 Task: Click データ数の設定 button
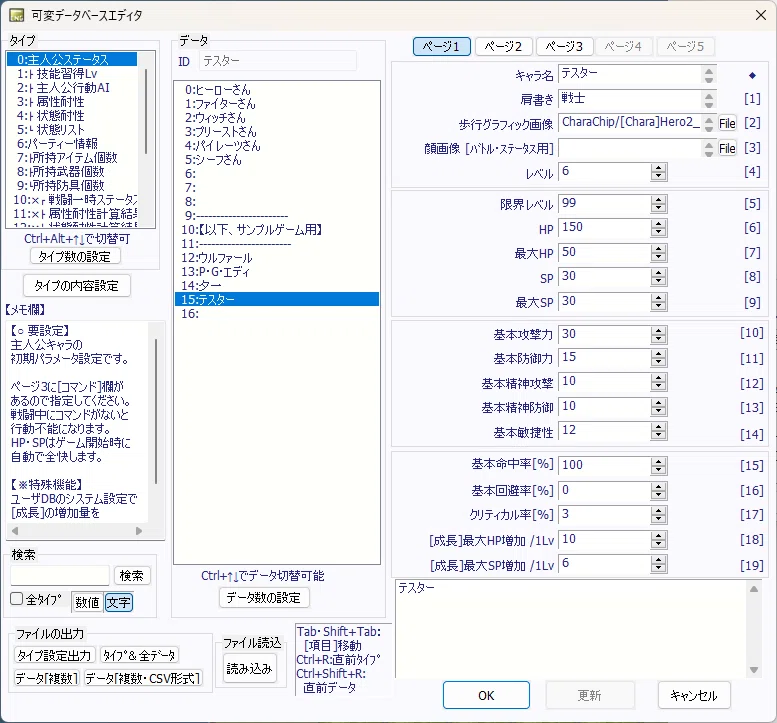(x=264, y=598)
